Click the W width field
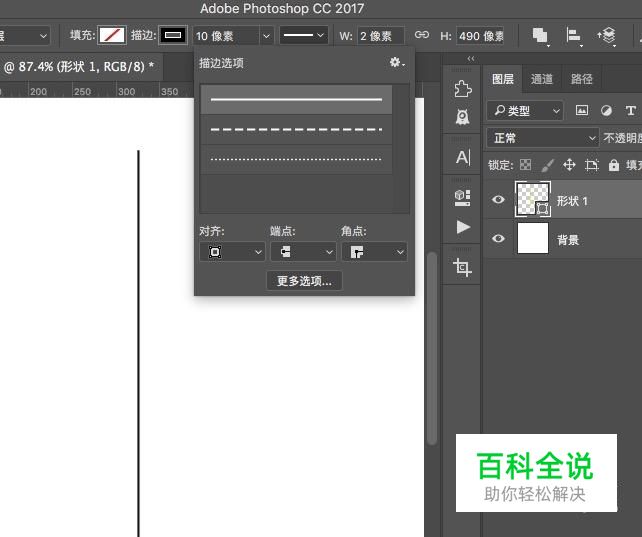642x537 pixels. click(381, 36)
